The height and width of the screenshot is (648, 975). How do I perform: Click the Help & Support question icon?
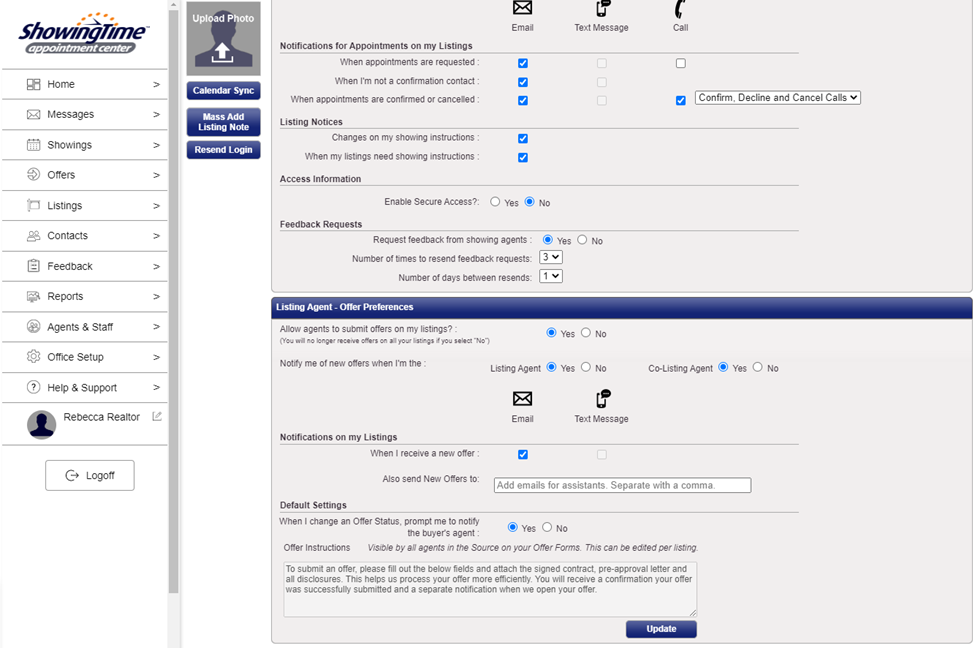click(x=34, y=387)
